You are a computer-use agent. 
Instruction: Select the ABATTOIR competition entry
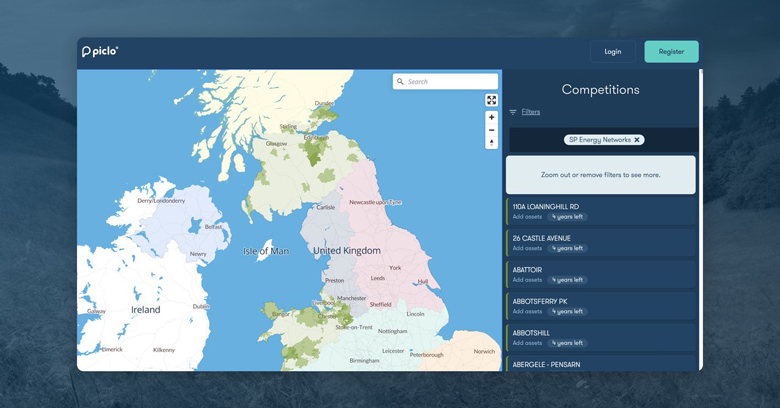point(600,274)
